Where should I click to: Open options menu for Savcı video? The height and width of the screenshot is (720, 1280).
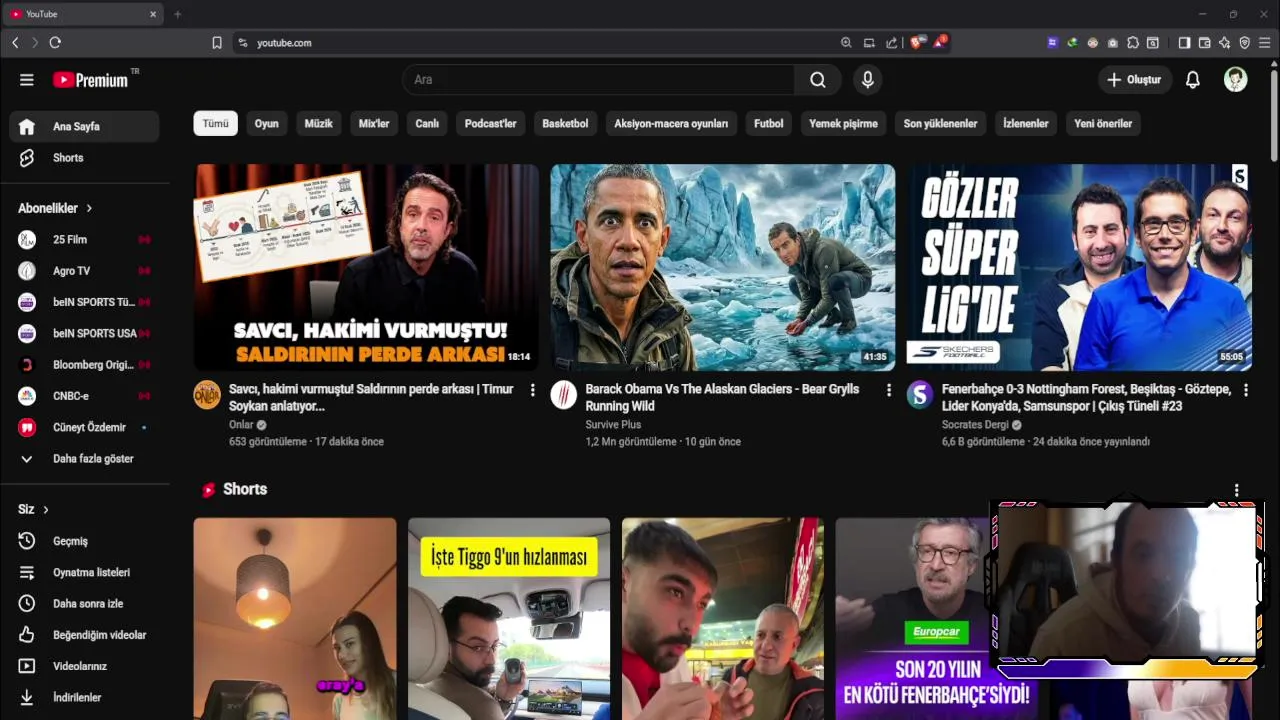532,390
